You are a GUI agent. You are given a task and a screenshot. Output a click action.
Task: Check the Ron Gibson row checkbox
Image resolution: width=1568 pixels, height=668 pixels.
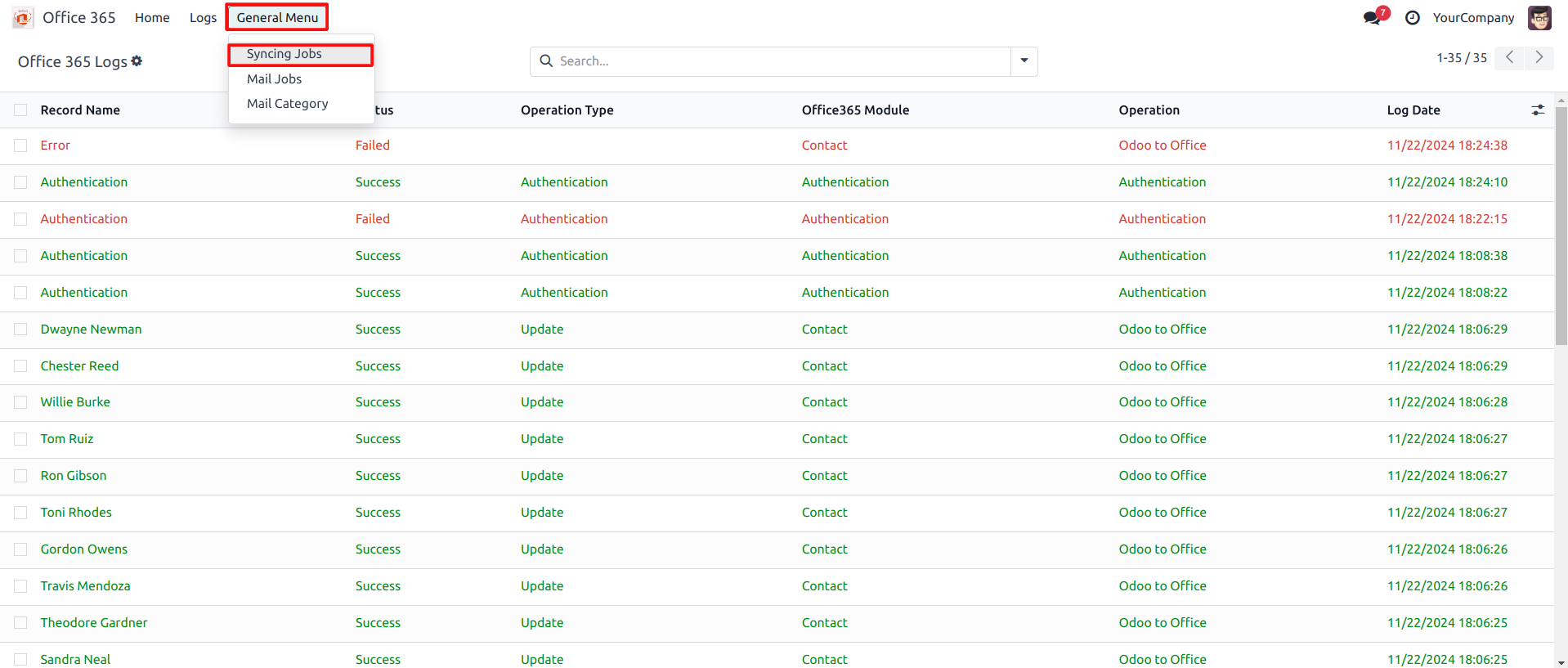(x=20, y=476)
